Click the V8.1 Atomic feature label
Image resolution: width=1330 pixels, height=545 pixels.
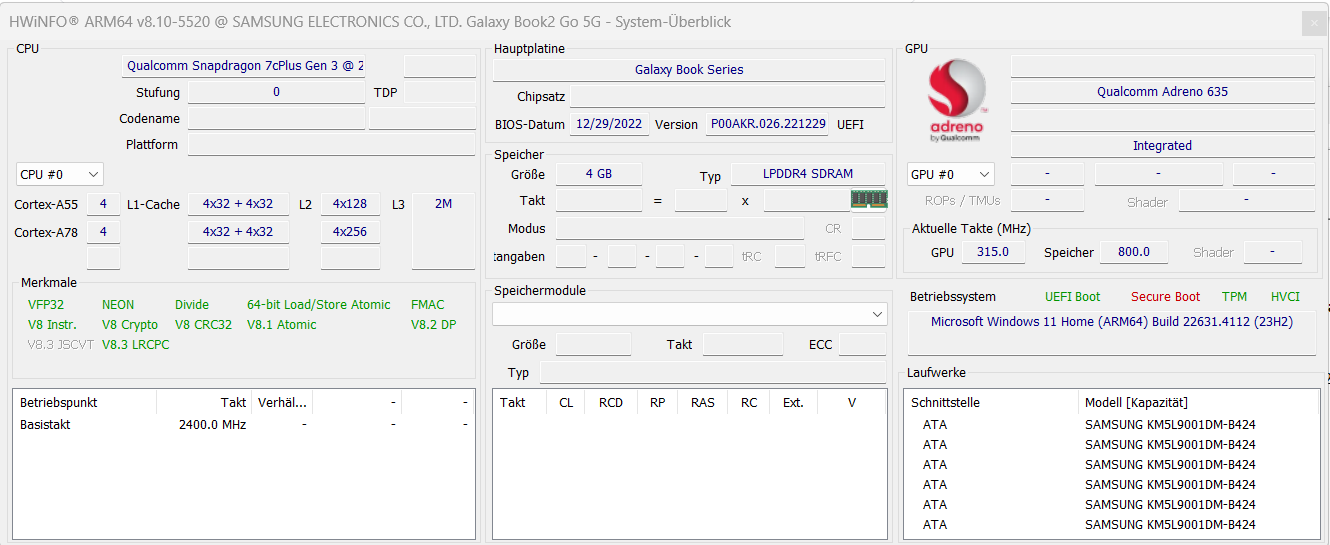click(282, 325)
